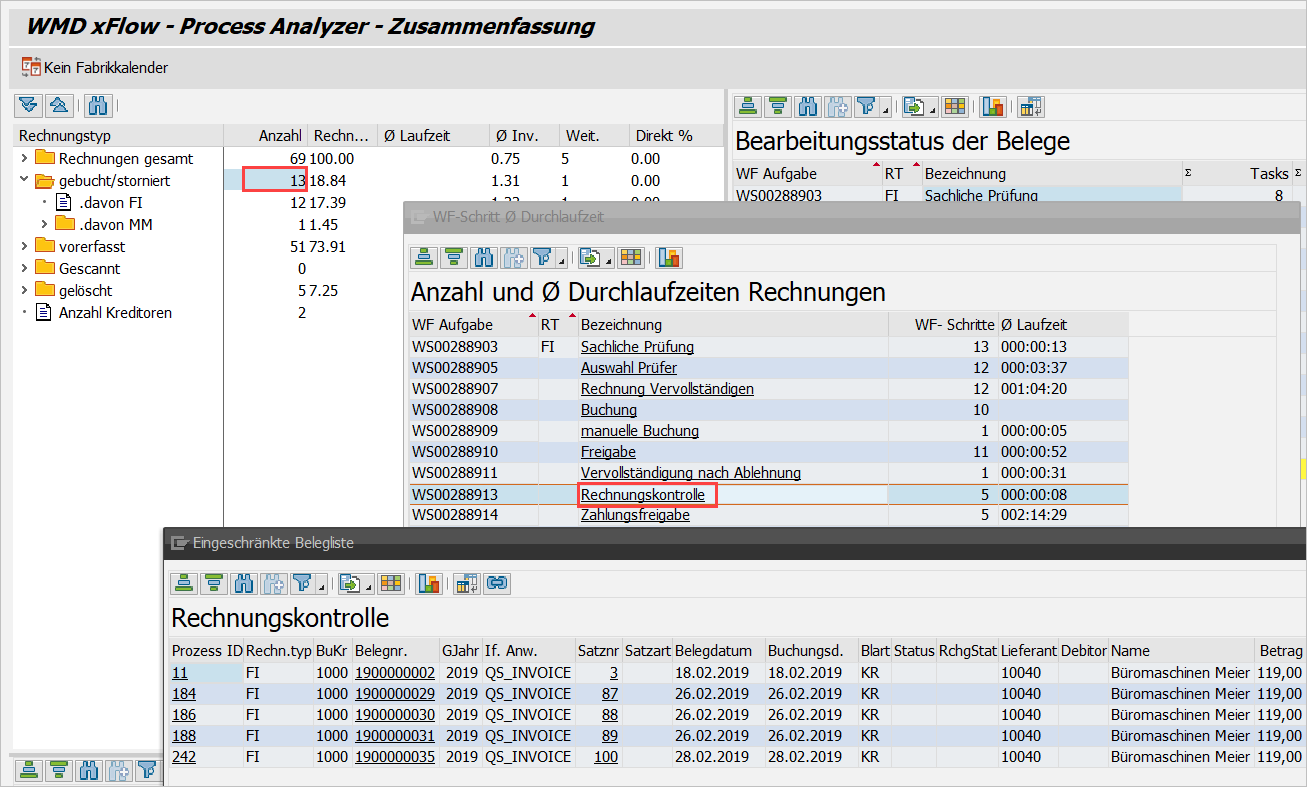Sort ascending icon in Bearbeitungsstatus toolbar
The image size is (1307, 787).
[x=748, y=107]
